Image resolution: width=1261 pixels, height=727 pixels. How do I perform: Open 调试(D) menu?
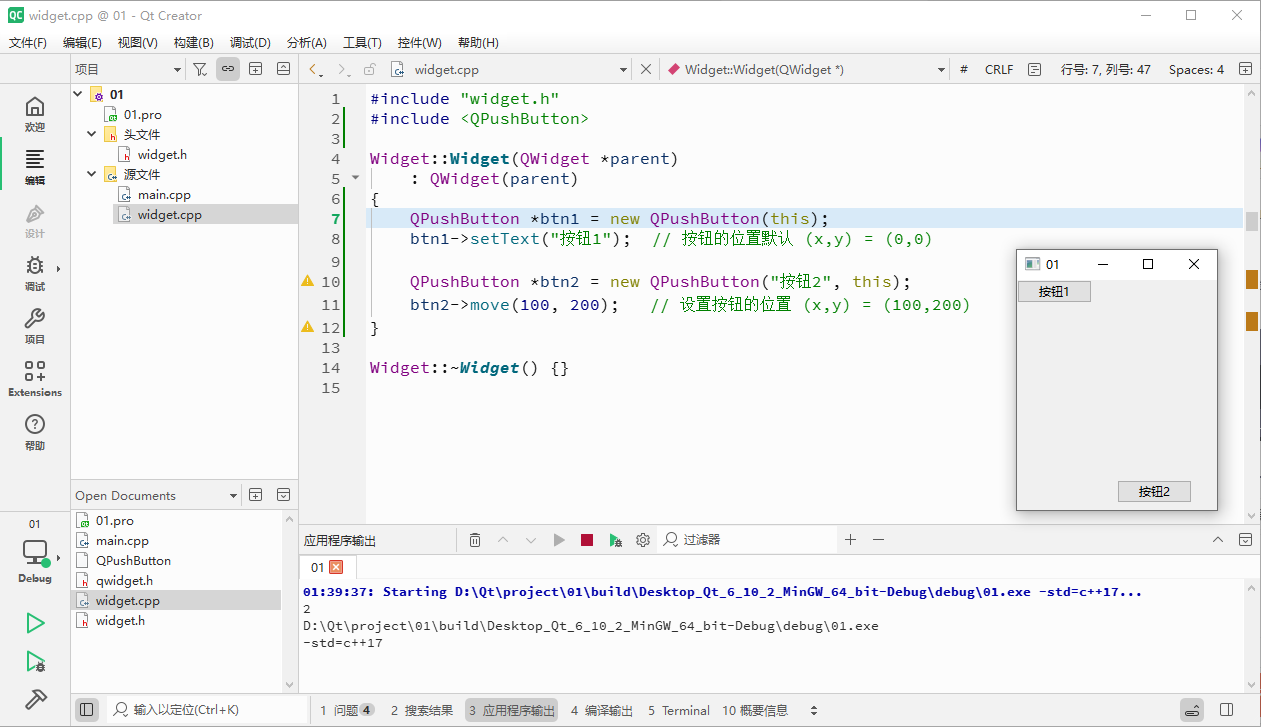(x=250, y=43)
